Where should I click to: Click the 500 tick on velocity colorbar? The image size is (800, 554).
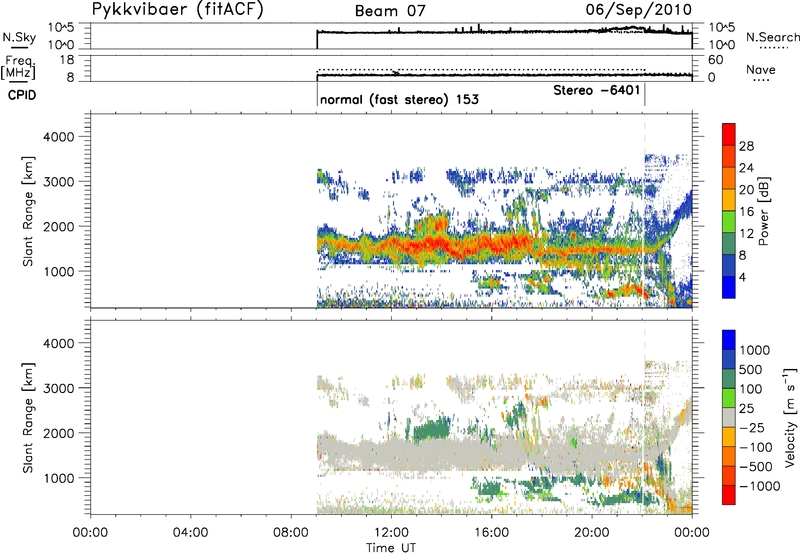(x=751, y=369)
